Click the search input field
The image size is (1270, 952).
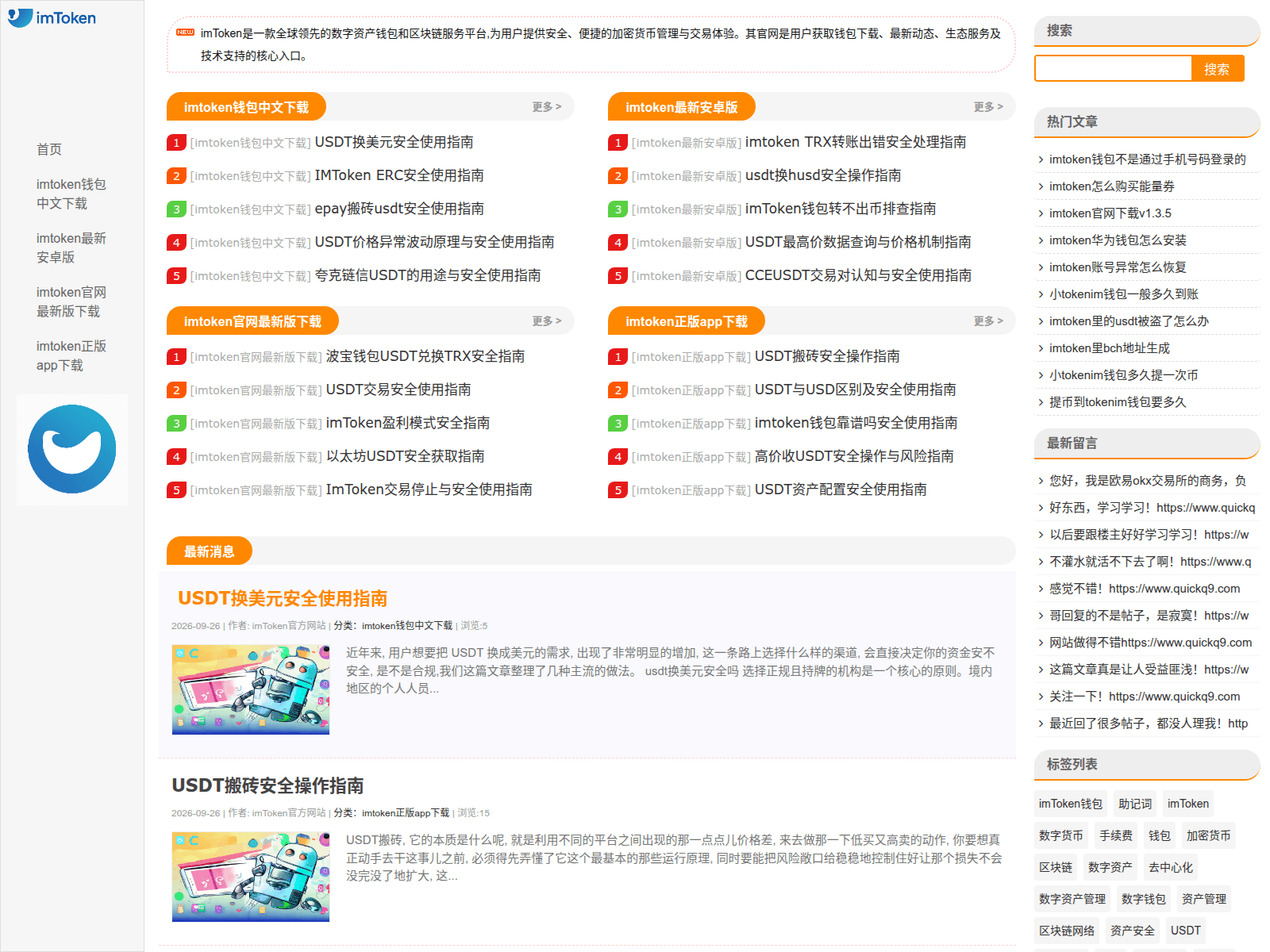pos(1114,69)
